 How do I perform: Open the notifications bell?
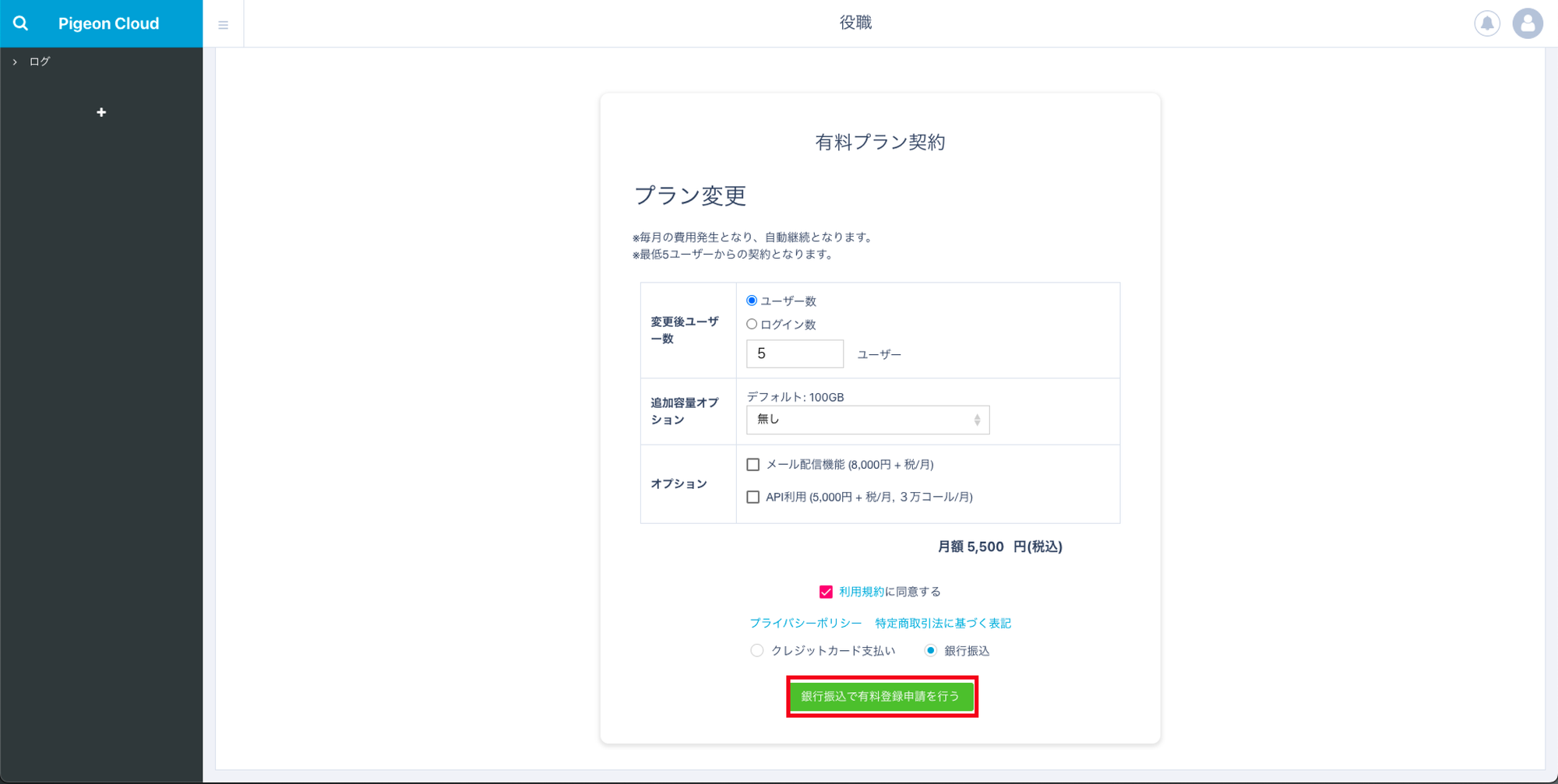pos(1486,23)
